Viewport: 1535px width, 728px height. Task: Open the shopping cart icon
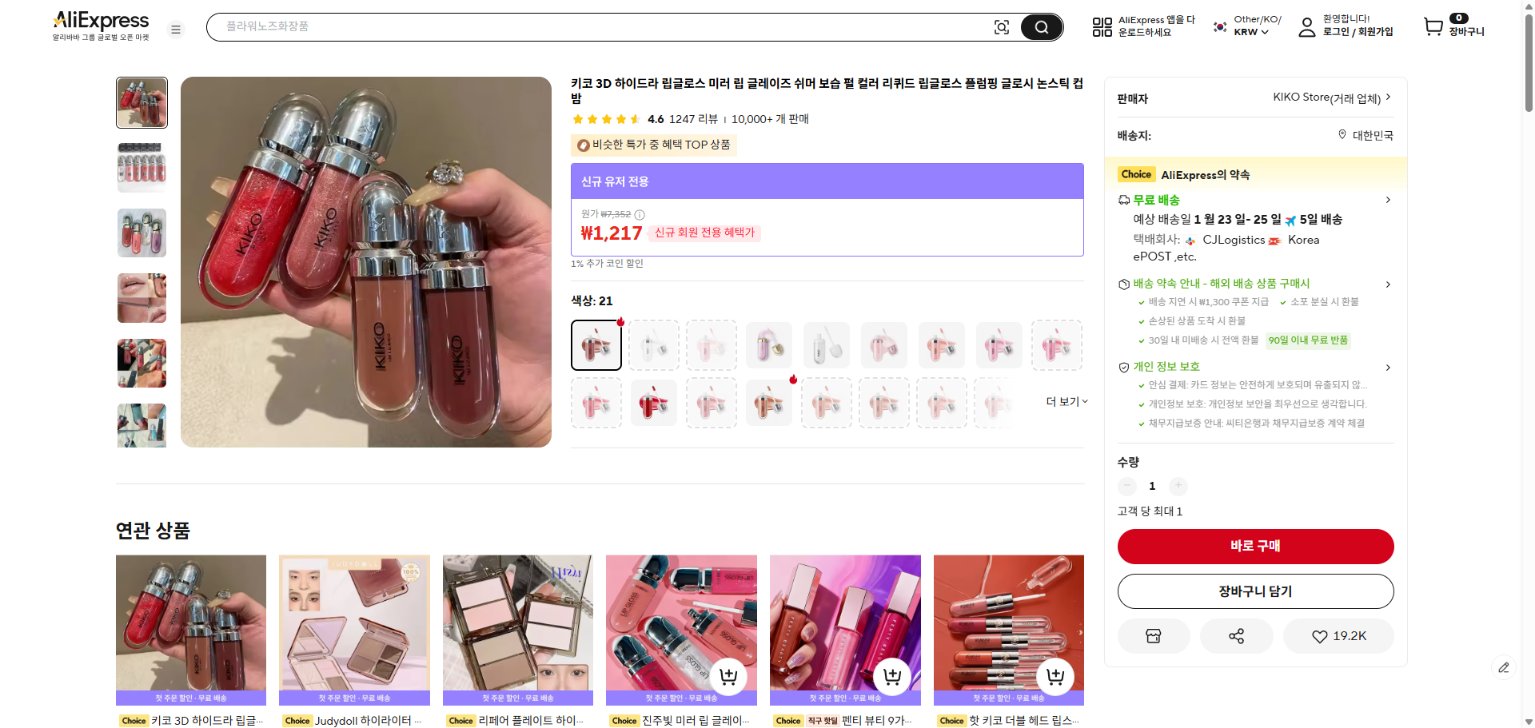(x=1434, y=27)
